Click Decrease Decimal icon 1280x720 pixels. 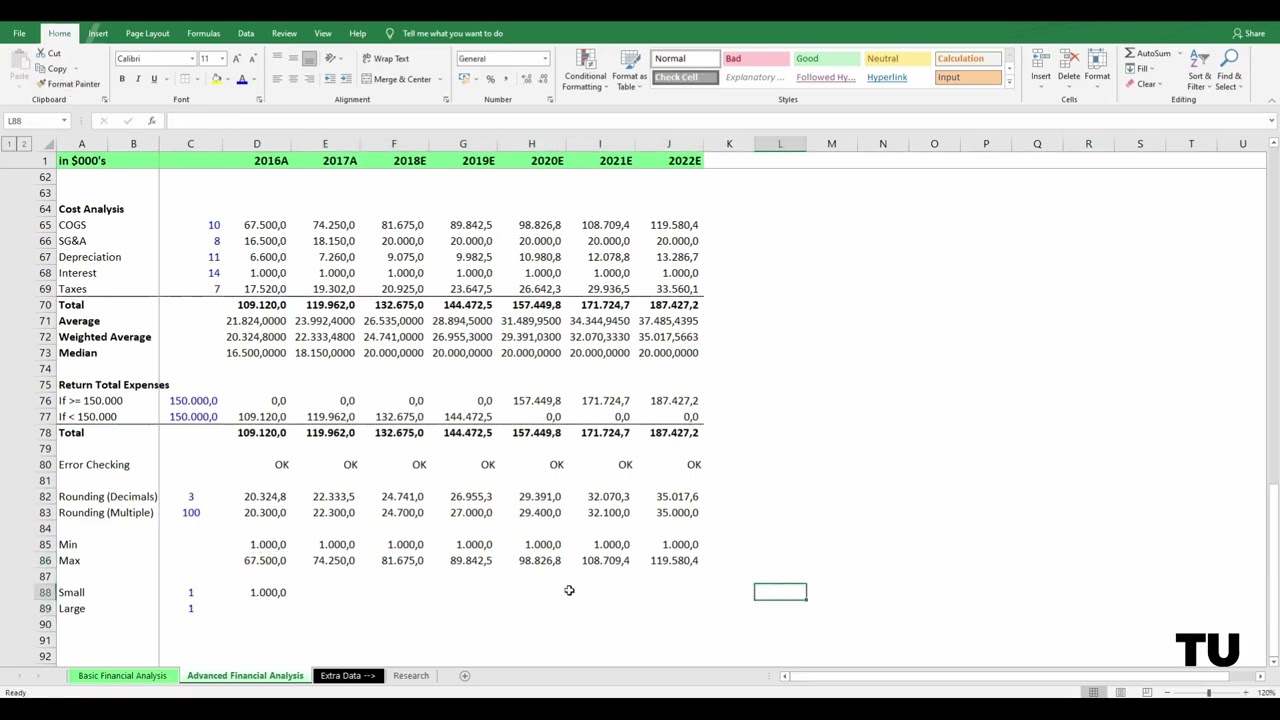coord(541,79)
